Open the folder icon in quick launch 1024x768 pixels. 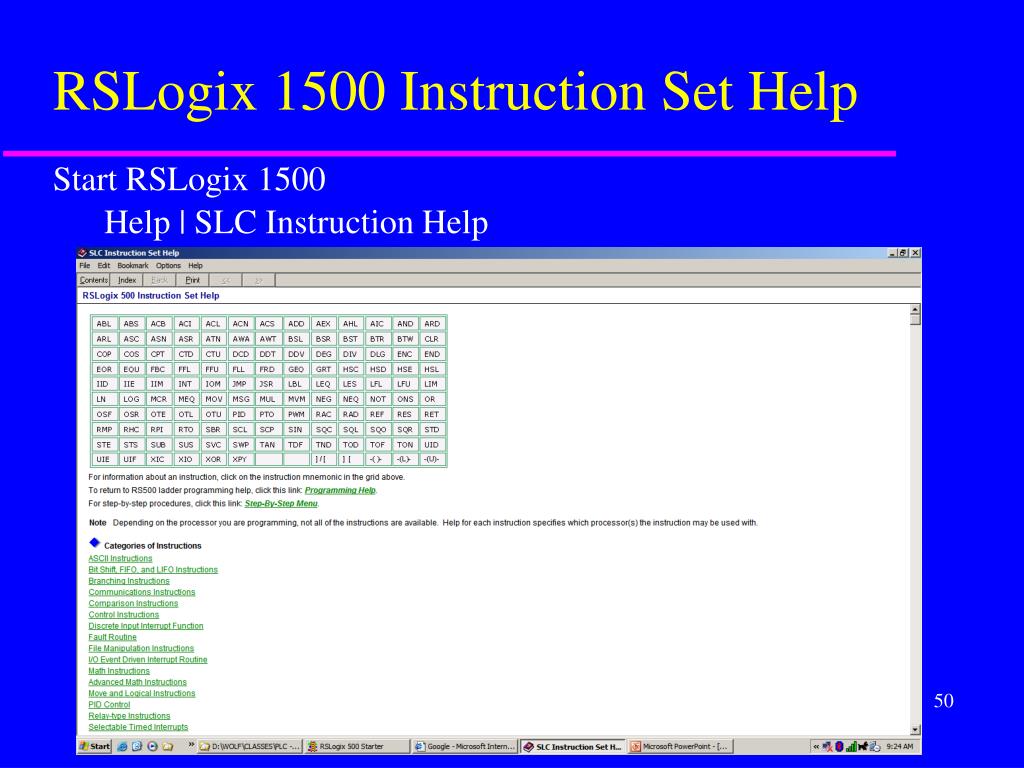pos(168,746)
